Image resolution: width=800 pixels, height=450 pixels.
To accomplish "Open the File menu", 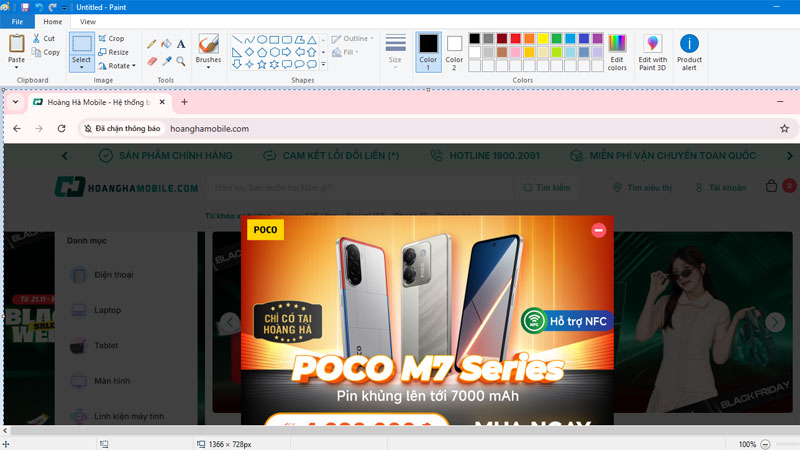I will [x=17, y=21].
